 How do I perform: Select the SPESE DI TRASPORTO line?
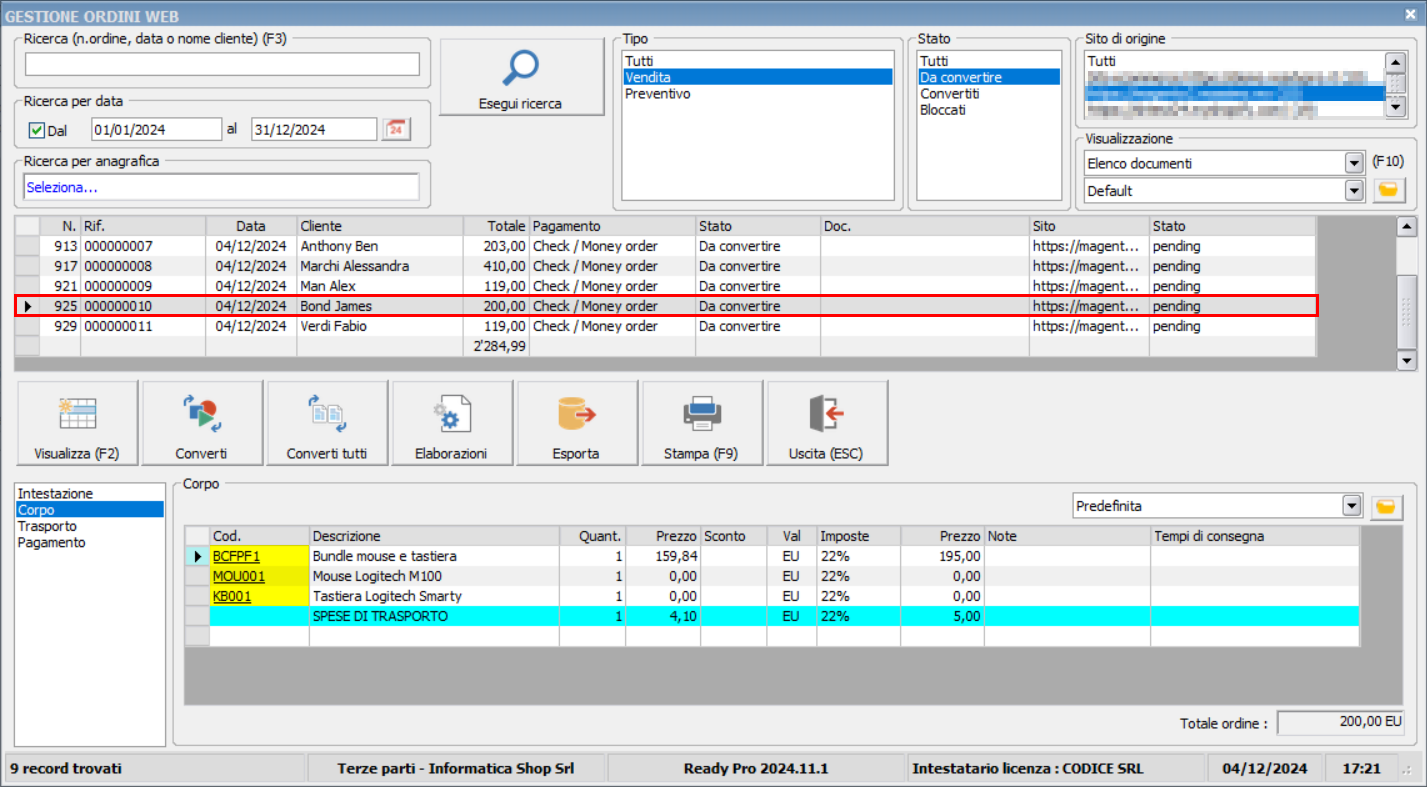772,616
